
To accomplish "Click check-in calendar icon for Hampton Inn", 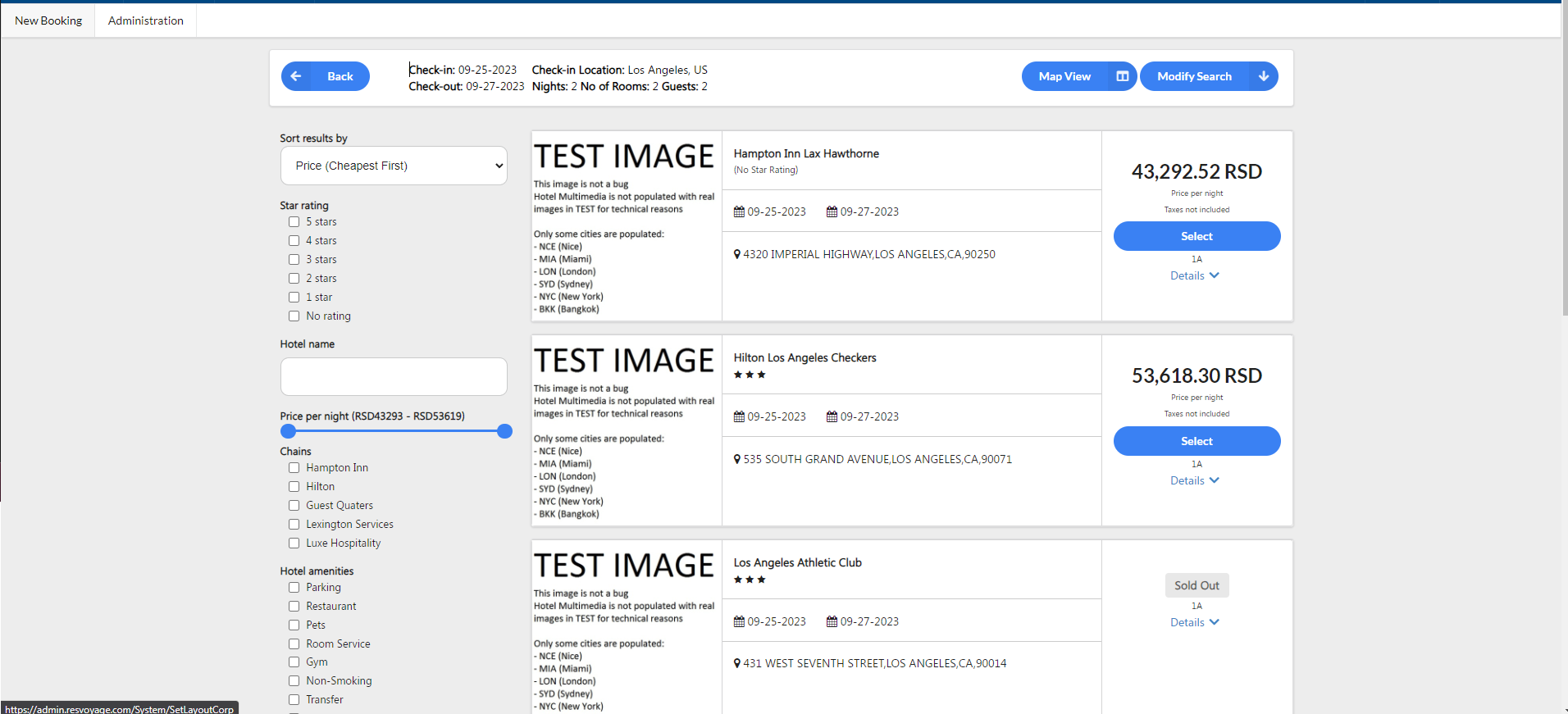I will (x=739, y=211).
